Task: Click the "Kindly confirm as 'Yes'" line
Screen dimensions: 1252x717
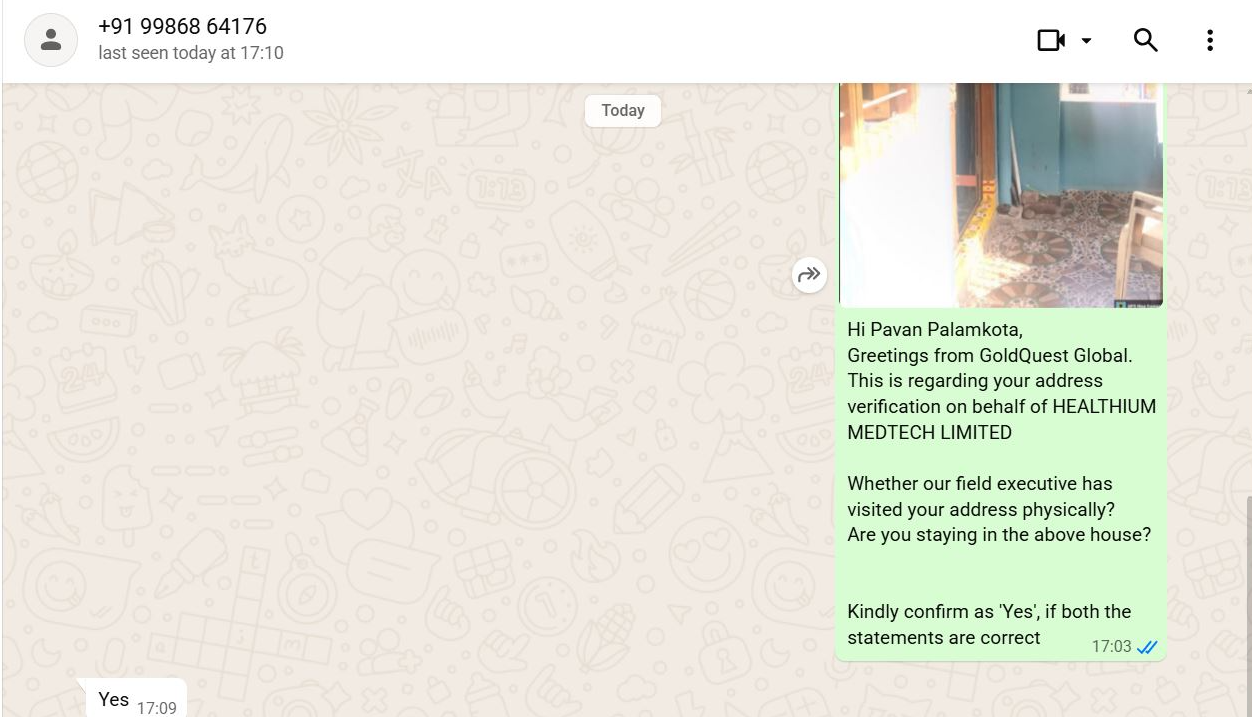Action: point(988,612)
